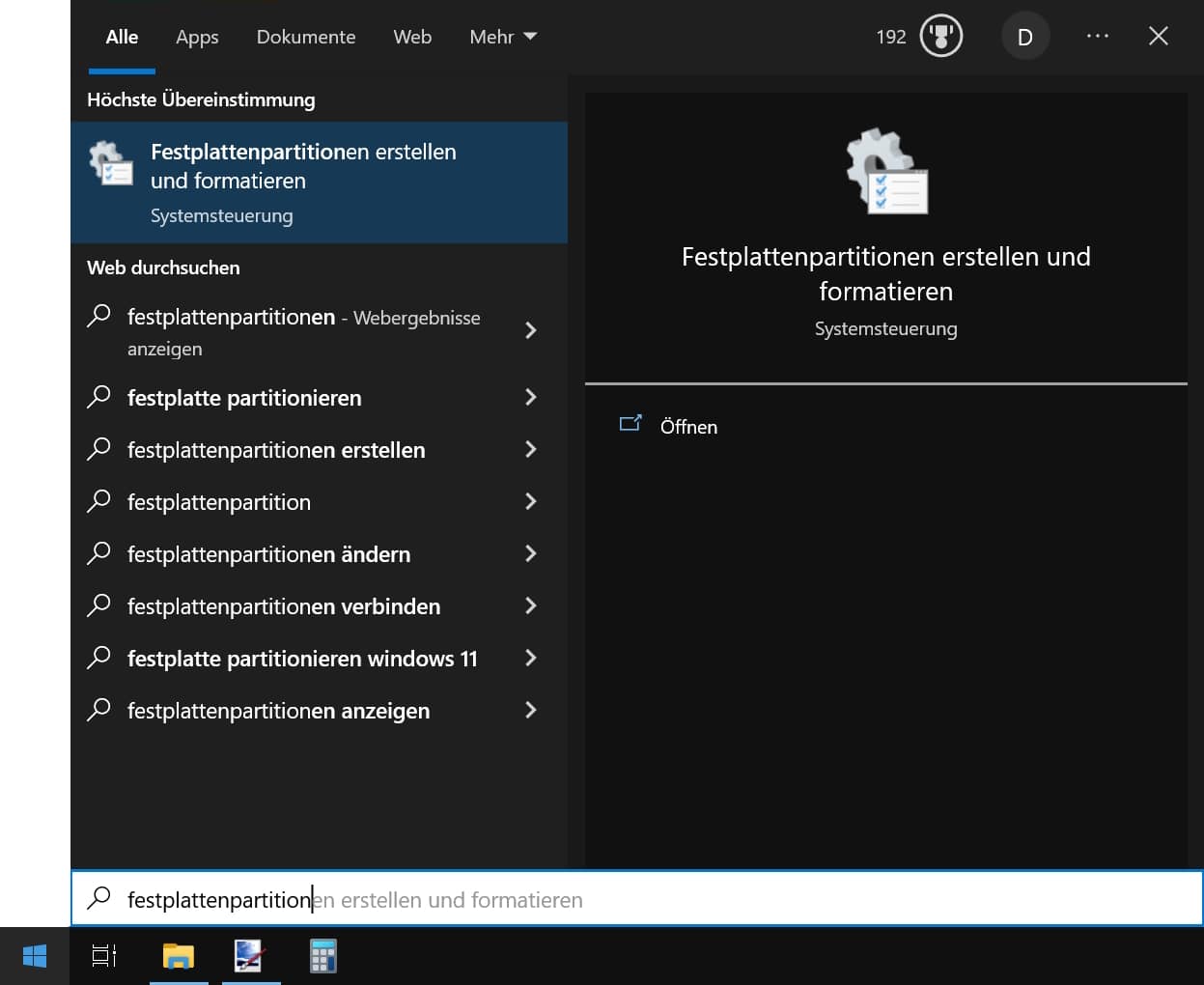Image resolution: width=1204 pixels, height=985 pixels.
Task: Select festplattenpartitionen - Webergebnisse anzeigen
Action: (319, 332)
